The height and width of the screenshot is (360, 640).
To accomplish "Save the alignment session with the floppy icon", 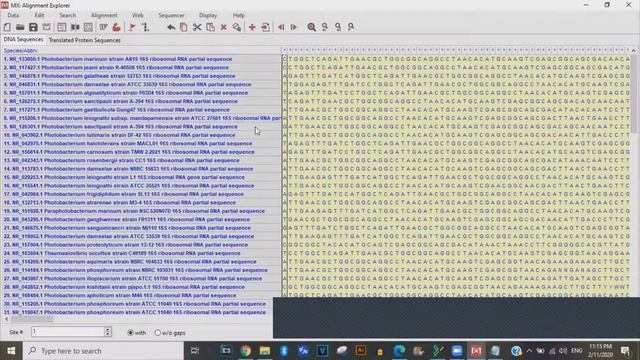I will [x=33, y=27].
